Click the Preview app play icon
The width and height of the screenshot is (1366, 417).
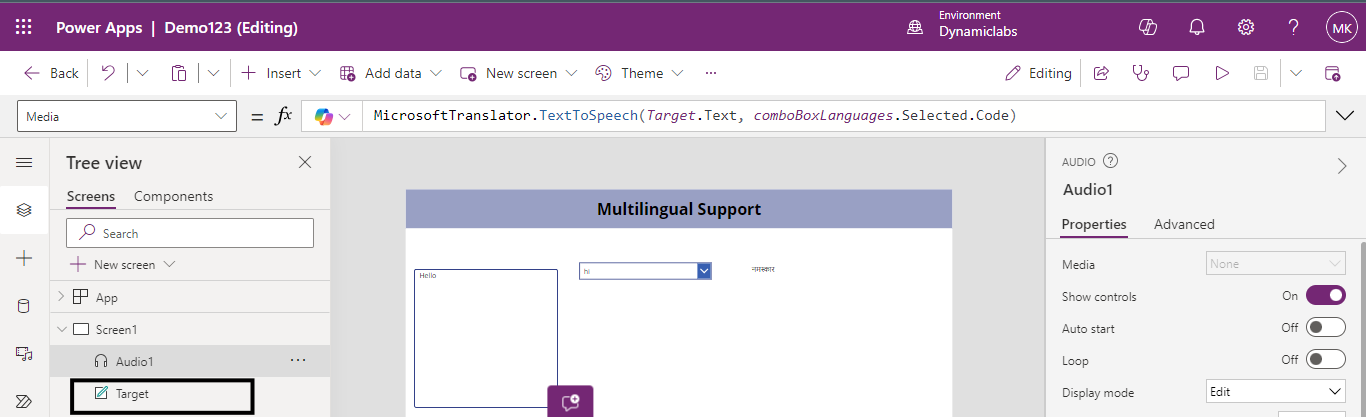1221,73
